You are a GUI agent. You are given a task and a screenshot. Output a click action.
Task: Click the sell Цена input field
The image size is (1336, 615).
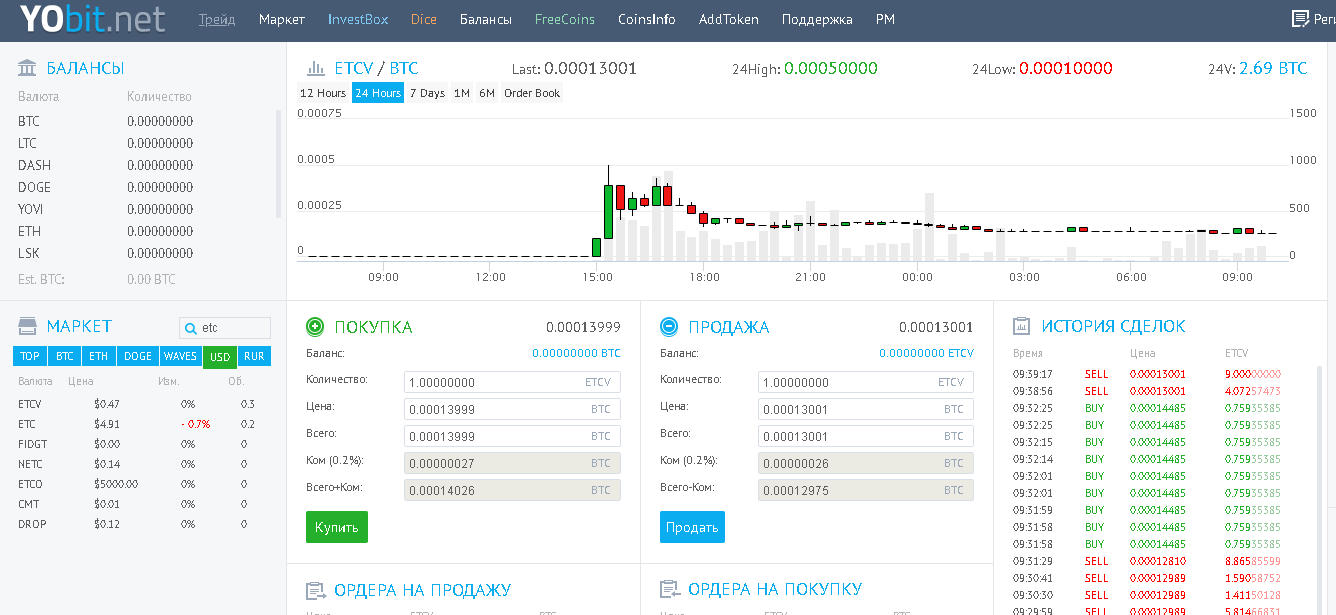coord(866,409)
